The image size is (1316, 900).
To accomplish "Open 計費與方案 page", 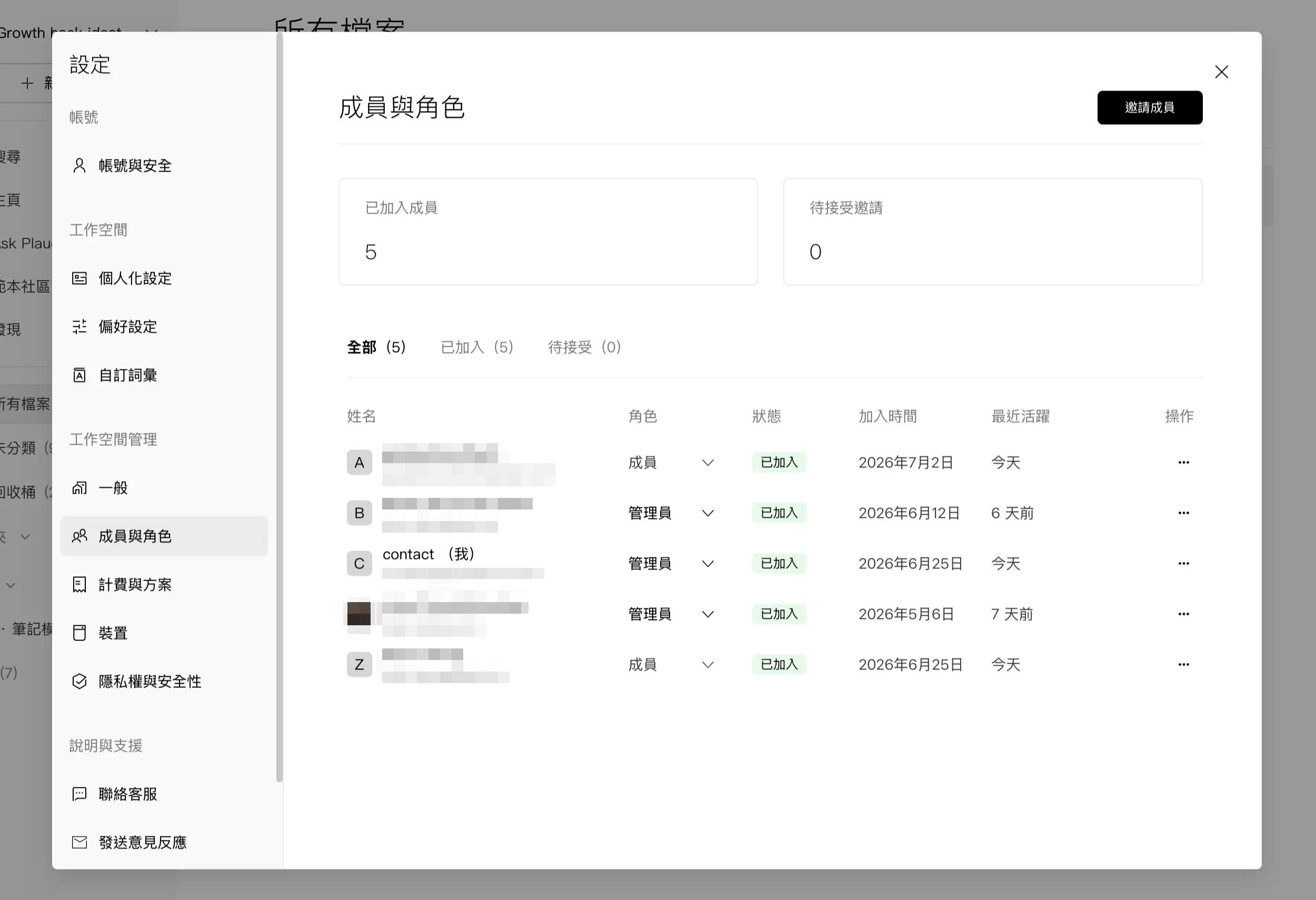I will pyautogui.click(x=164, y=584).
